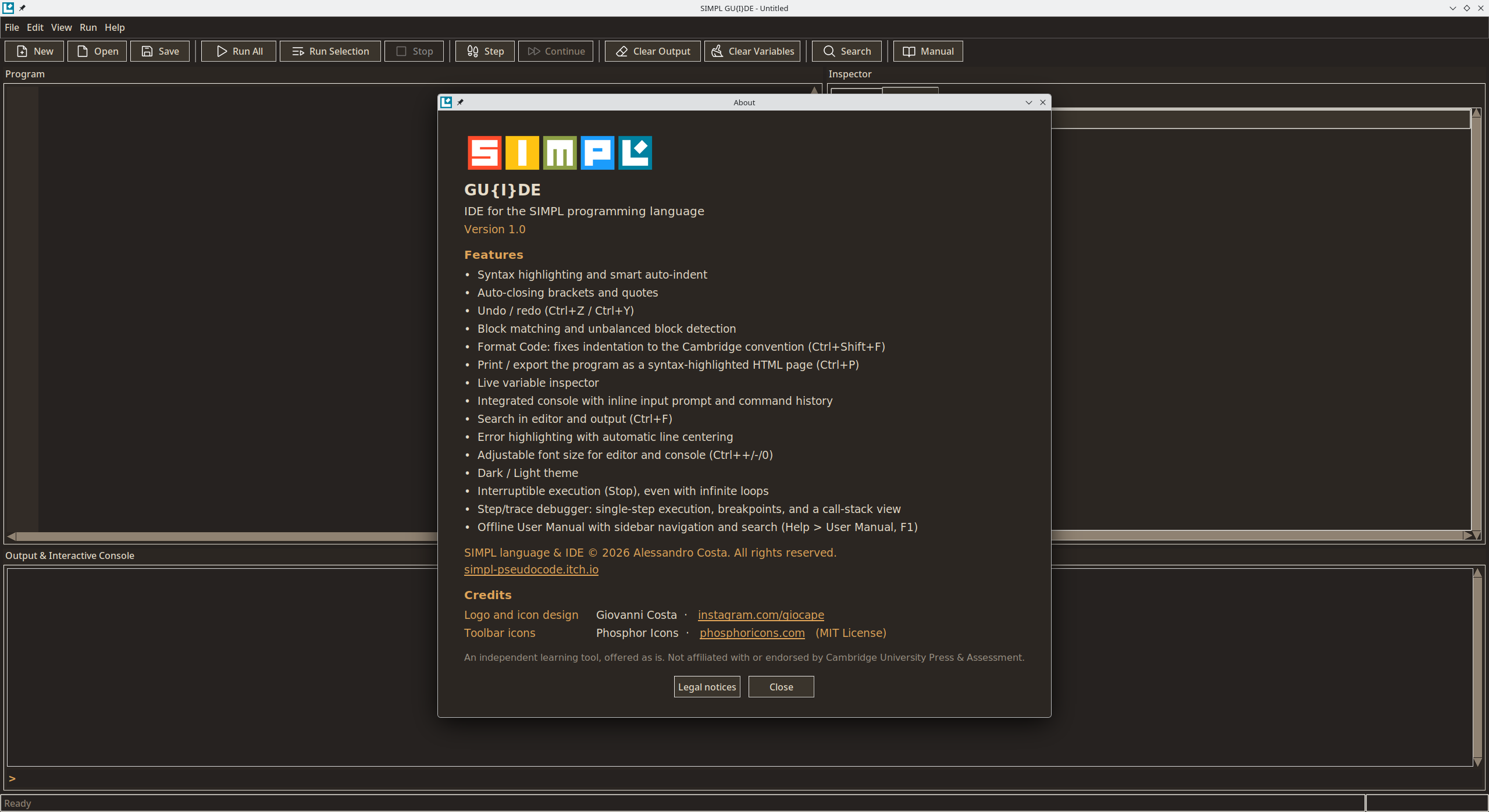Visit the phosphoricons.com link
This screenshot has width=1489, height=812.
[x=752, y=633]
